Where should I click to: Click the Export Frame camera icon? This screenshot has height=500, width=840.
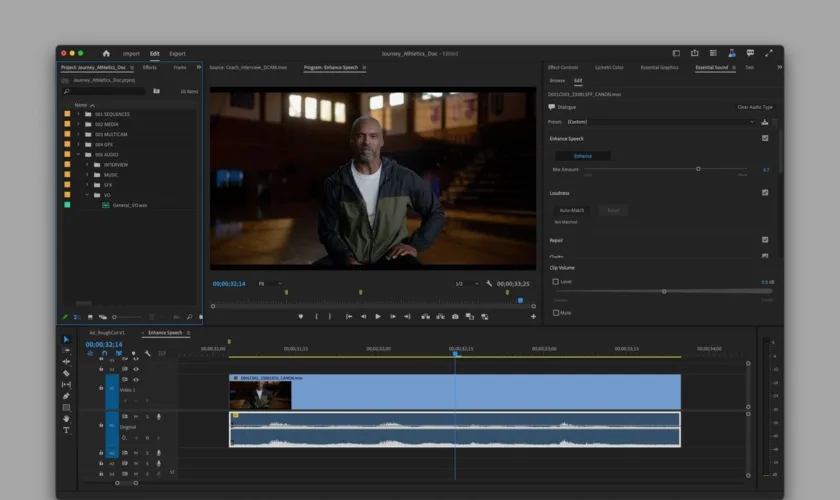(455, 316)
